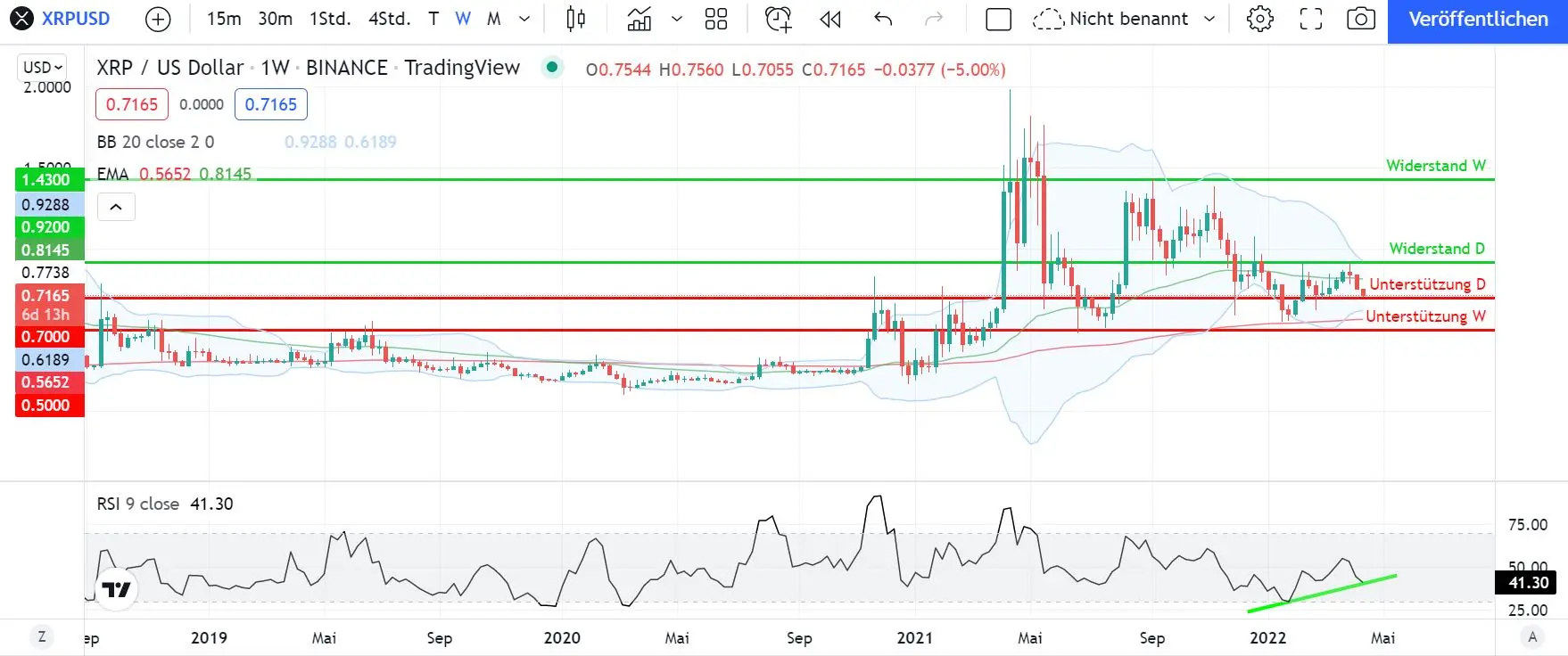Image resolution: width=1568 pixels, height=656 pixels.
Task: Select the 30m timeframe
Action: (275, 19)
